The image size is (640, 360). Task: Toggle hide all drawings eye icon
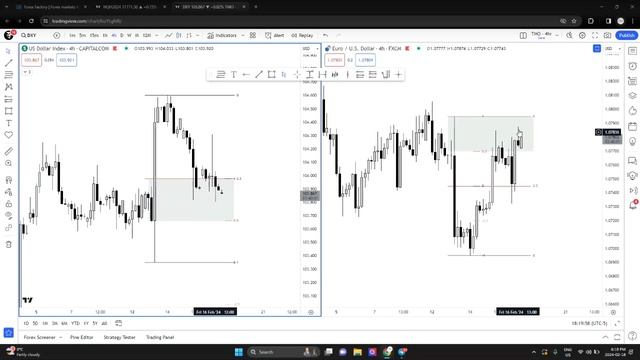pyautogui.click(x=9, y=216)
